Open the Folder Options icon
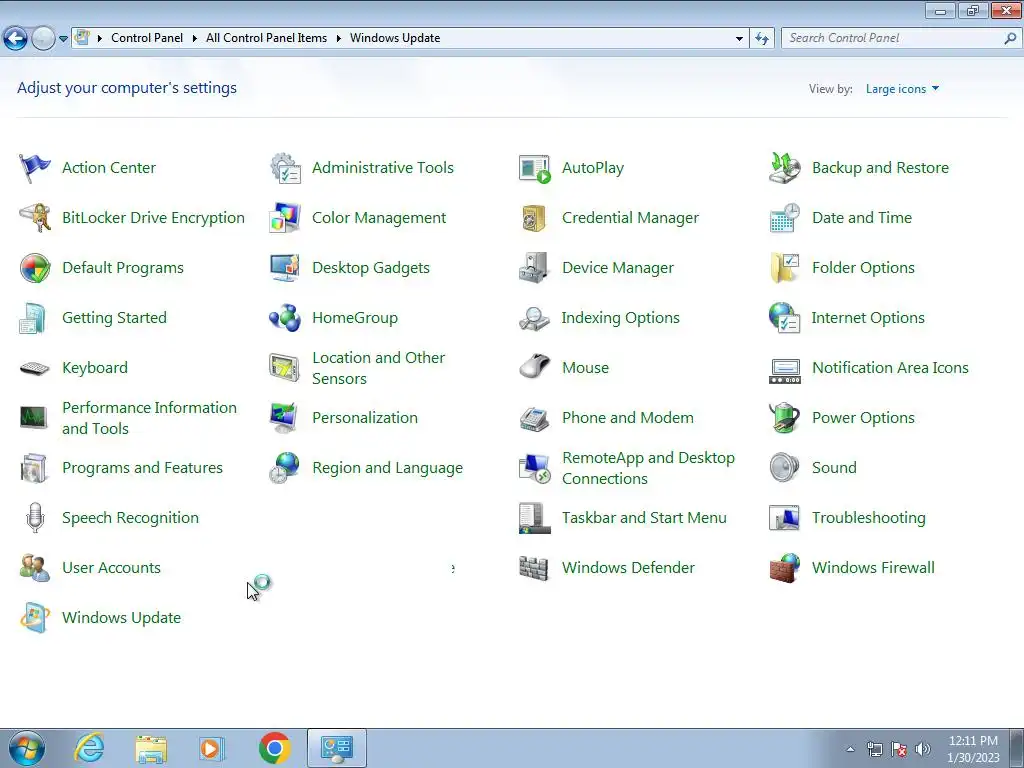This screenshot has width=1024, height=768. (x=784, y=268)
